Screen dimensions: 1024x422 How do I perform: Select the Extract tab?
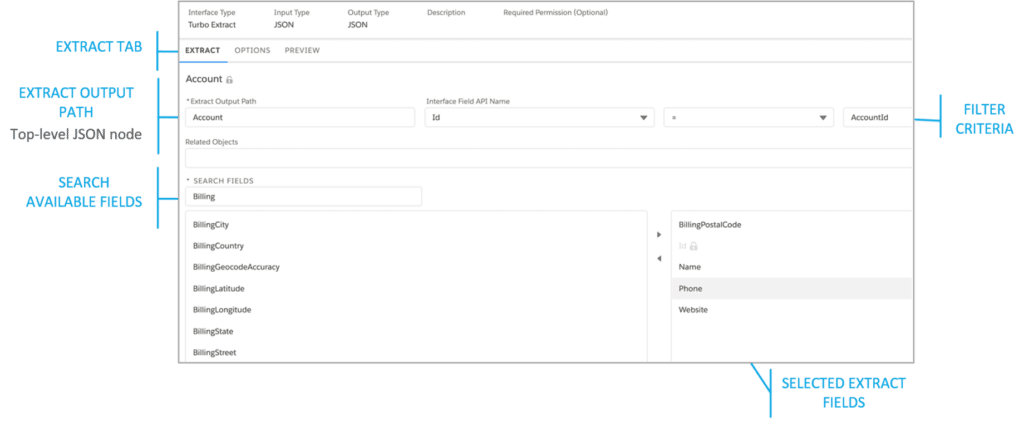[x=203, y=50]
